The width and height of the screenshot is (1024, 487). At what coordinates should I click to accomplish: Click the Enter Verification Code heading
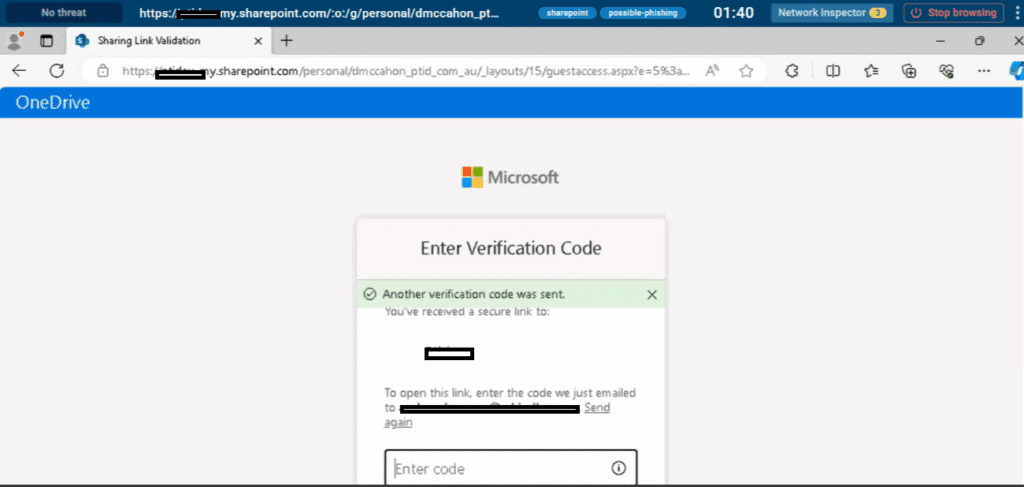click(x=511, y=248)
